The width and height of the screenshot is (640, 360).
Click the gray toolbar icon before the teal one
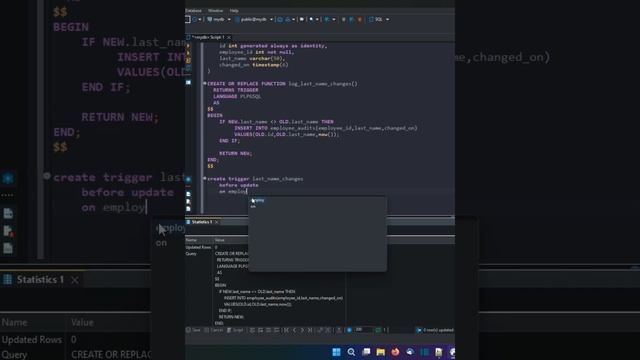(344, 19)
